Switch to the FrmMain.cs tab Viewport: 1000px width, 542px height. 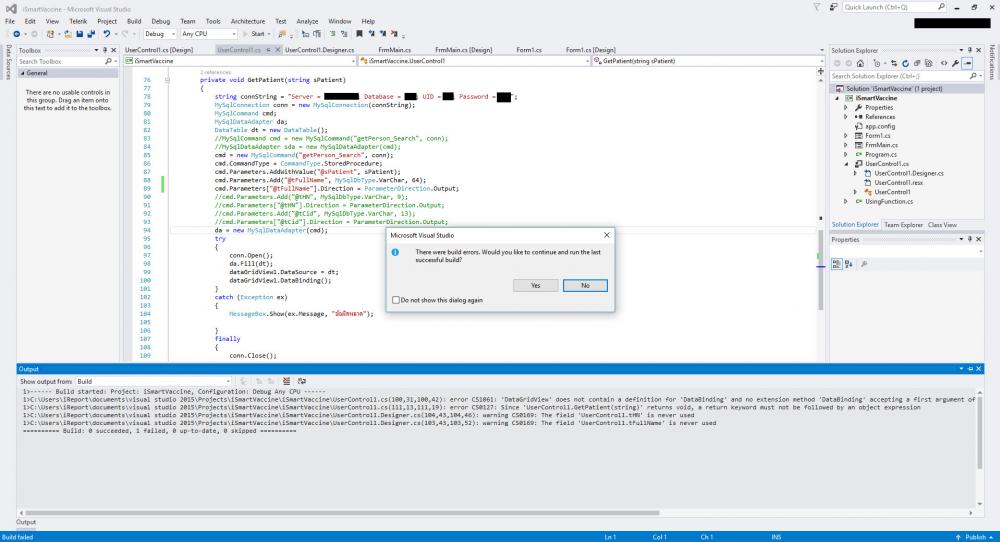[x=396, y=49]
